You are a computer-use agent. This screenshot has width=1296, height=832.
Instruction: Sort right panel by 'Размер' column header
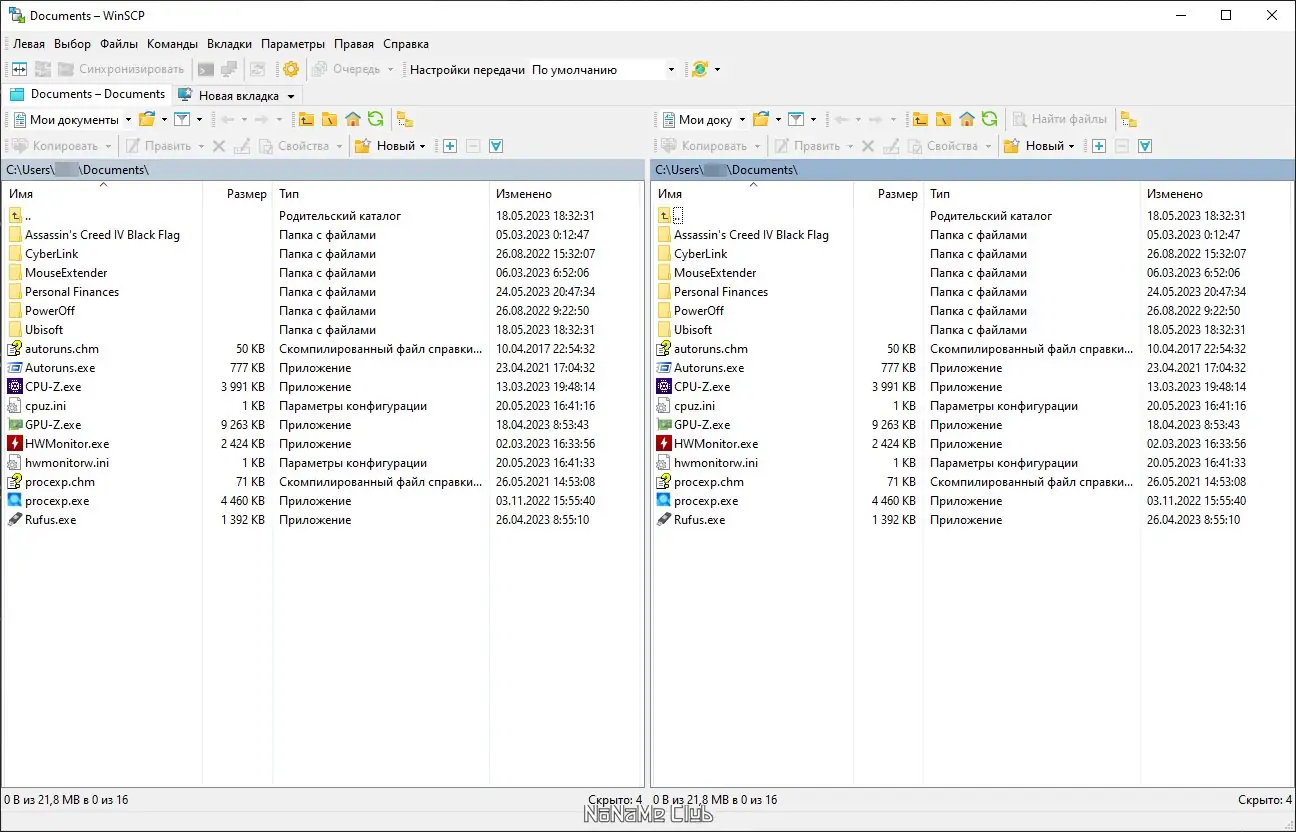coord(888,194)
